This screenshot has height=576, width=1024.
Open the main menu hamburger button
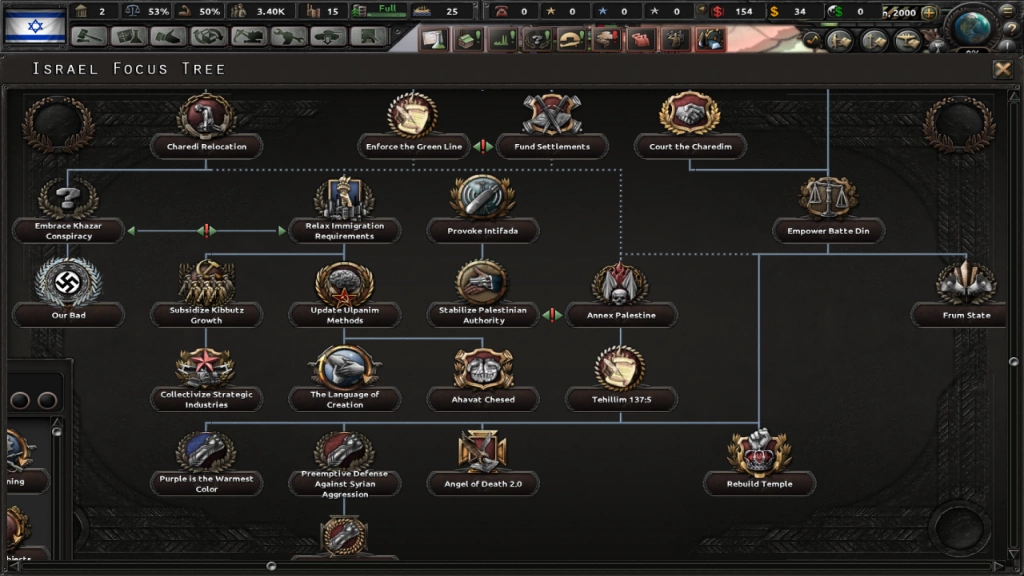pyautogui.click(x=1010, y=10)
